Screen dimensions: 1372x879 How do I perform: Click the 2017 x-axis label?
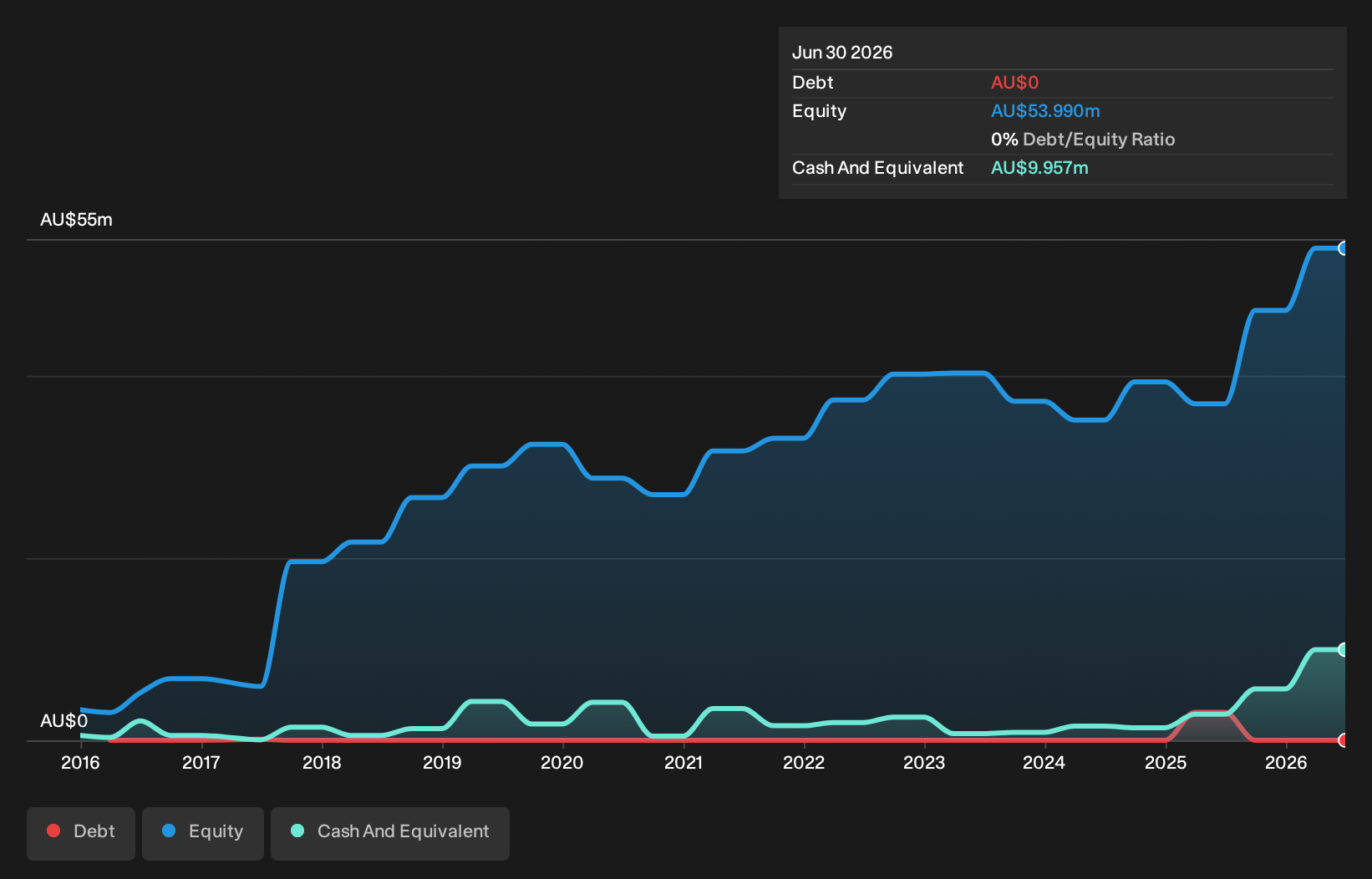point(201,762)
